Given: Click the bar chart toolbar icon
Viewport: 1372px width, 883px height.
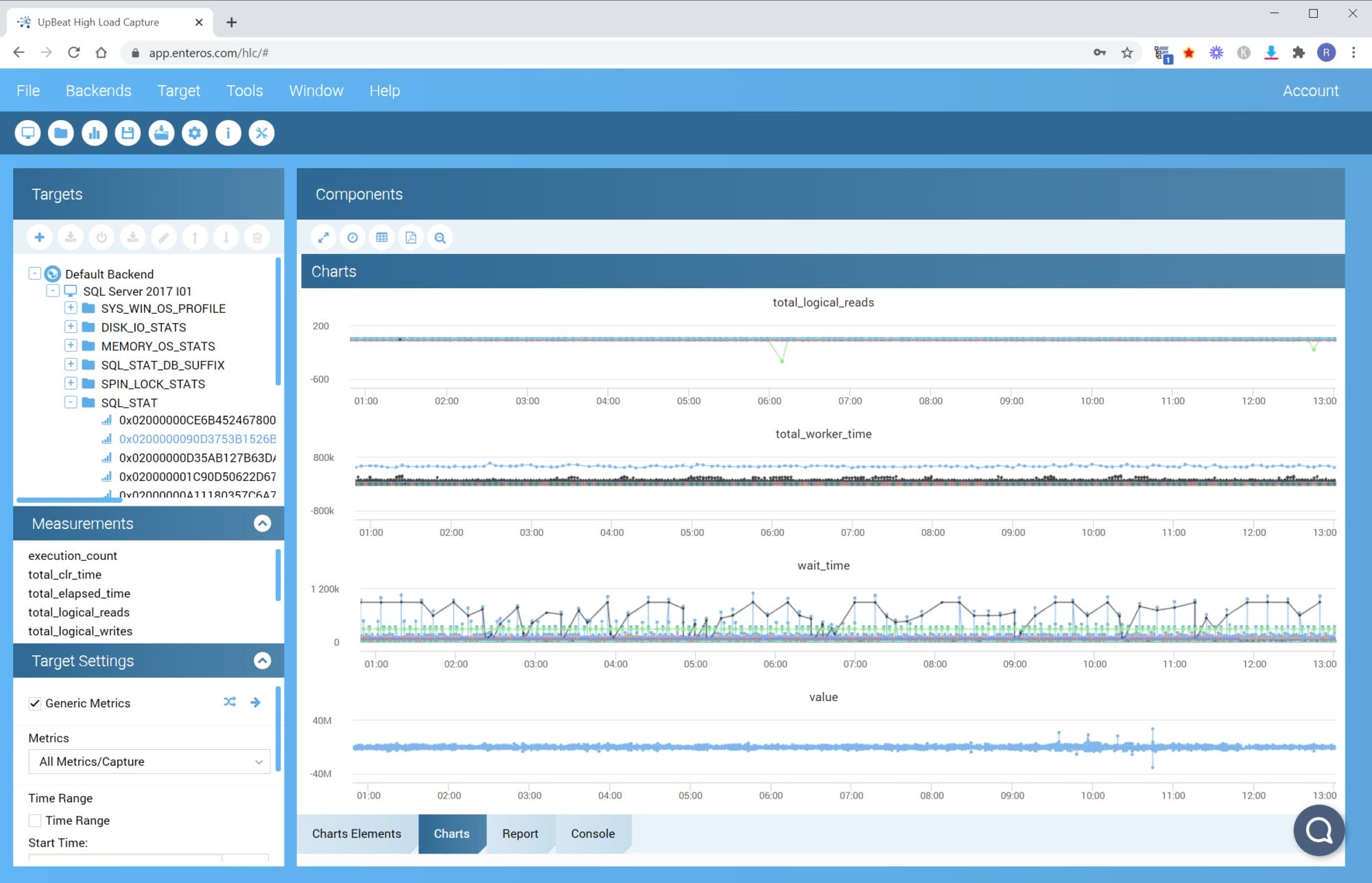Looking at the screenshot, I should pyautogui.click(x=95, y=133).
